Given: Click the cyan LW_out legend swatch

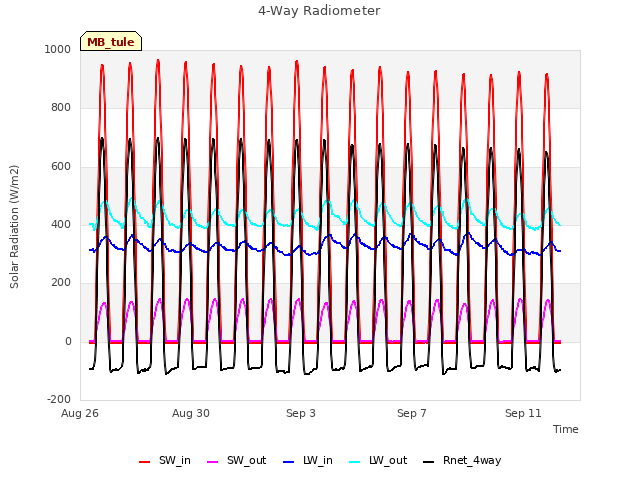Looking at the screenshot, I should tap(355, 462).
